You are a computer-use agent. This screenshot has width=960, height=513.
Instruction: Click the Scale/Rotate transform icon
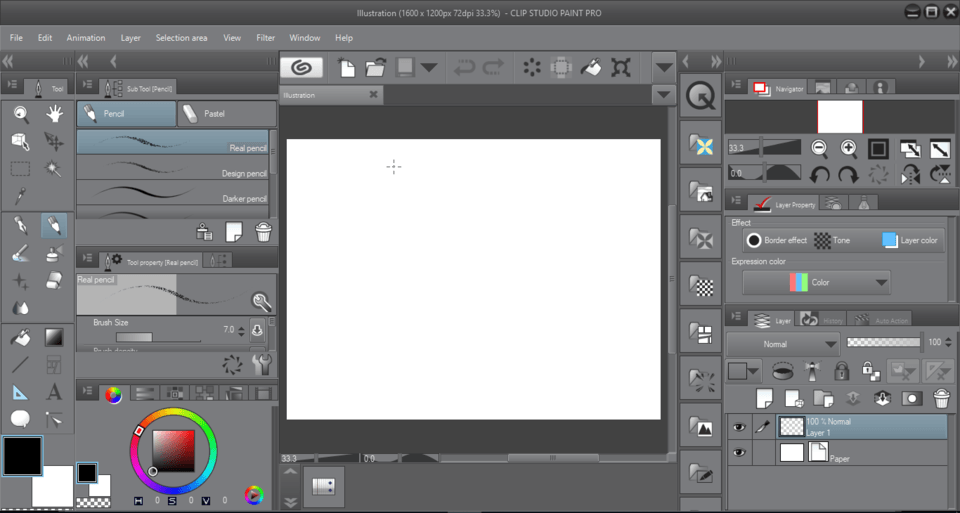pyautogui.click(x=621, y=67)
